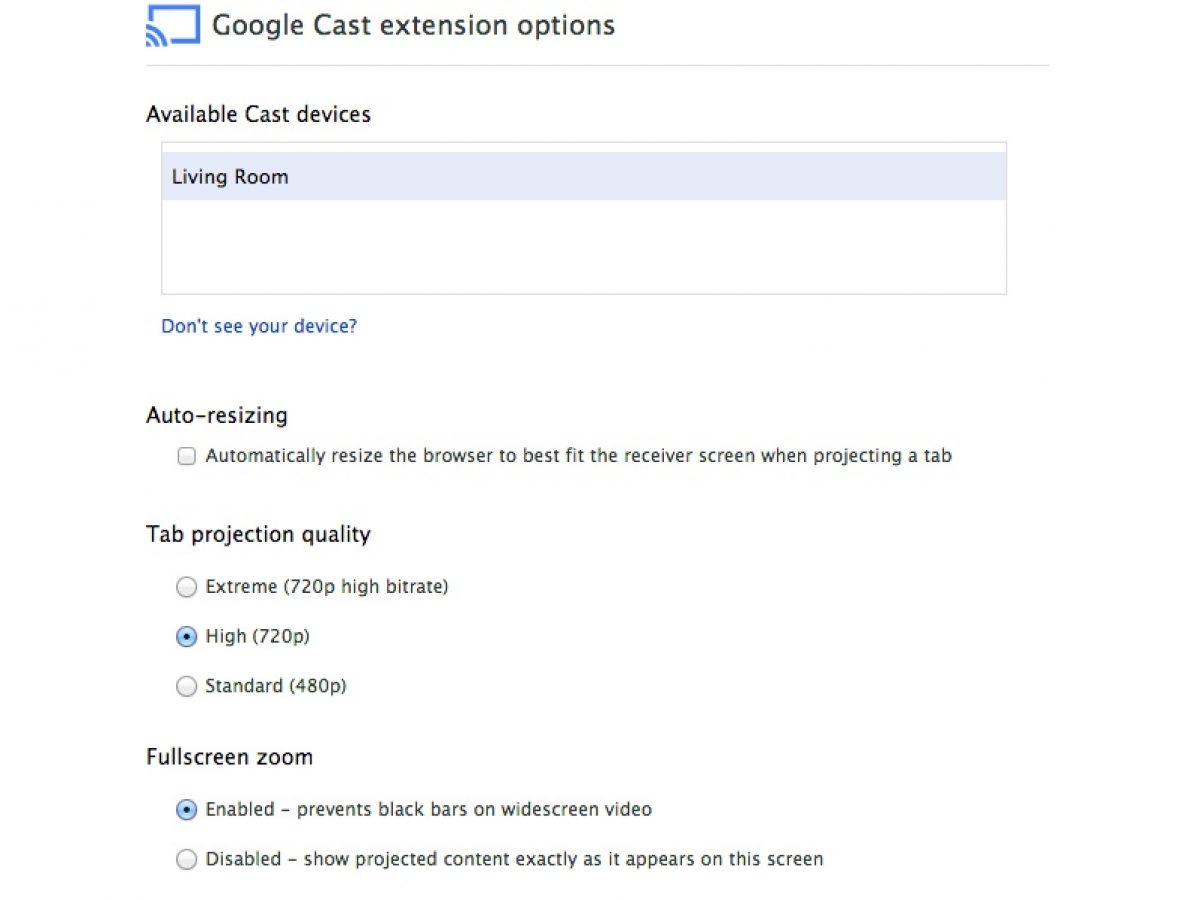Click the "Auto-resizing" section heading
Viewport: 1200px width, 900px height.
[x=216, y=415]
